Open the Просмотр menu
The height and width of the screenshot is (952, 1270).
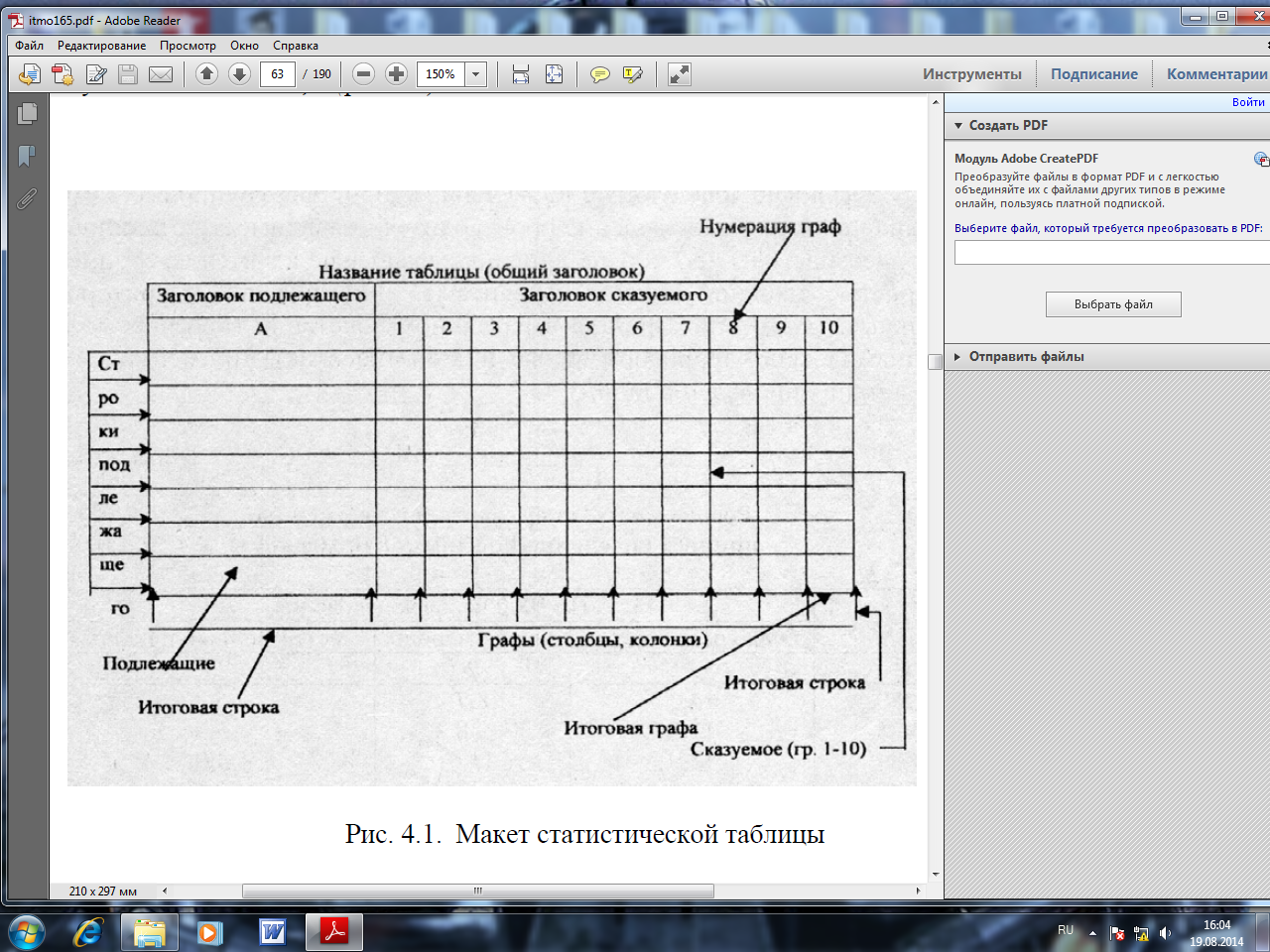[188, 46]
